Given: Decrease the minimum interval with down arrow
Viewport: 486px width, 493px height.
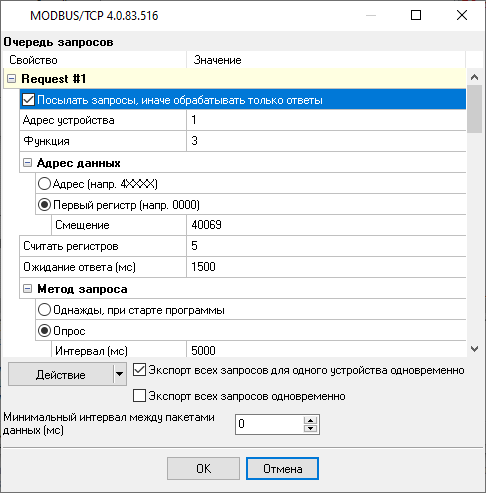Looking at the screenshot, I should [311, 429].
